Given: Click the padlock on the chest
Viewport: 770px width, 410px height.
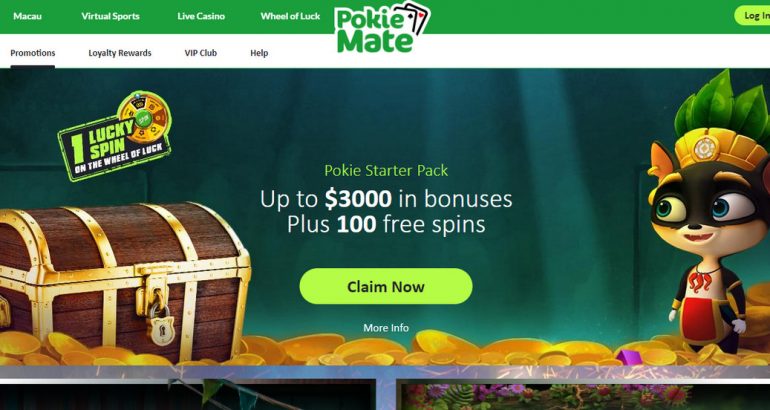Looking at the screenshot, I should 162,323.
